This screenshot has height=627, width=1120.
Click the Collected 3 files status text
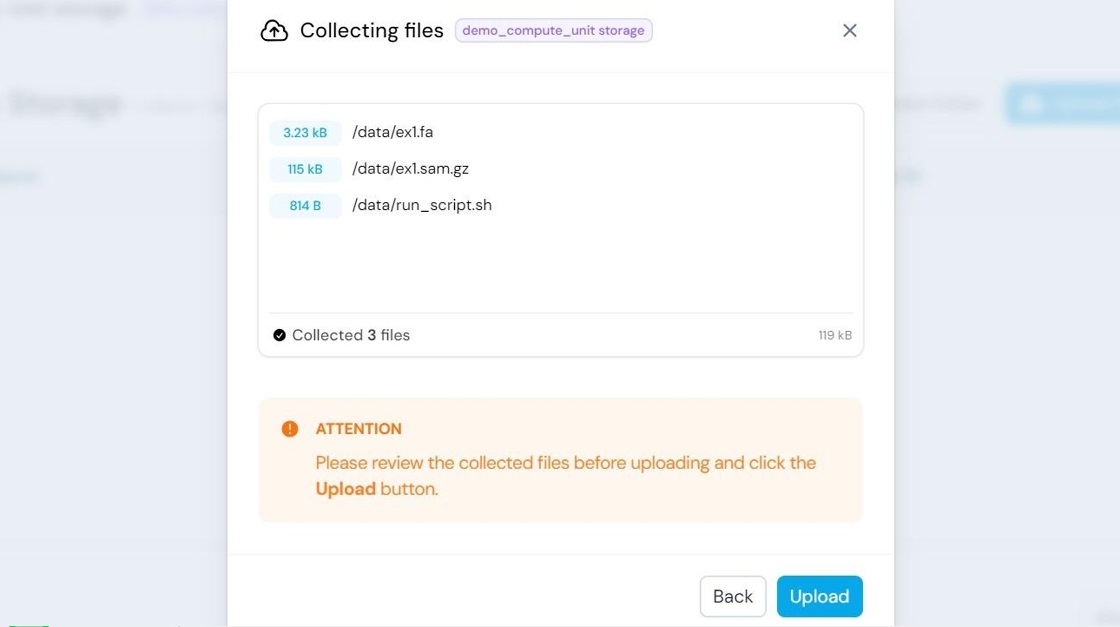coord(351,335)
